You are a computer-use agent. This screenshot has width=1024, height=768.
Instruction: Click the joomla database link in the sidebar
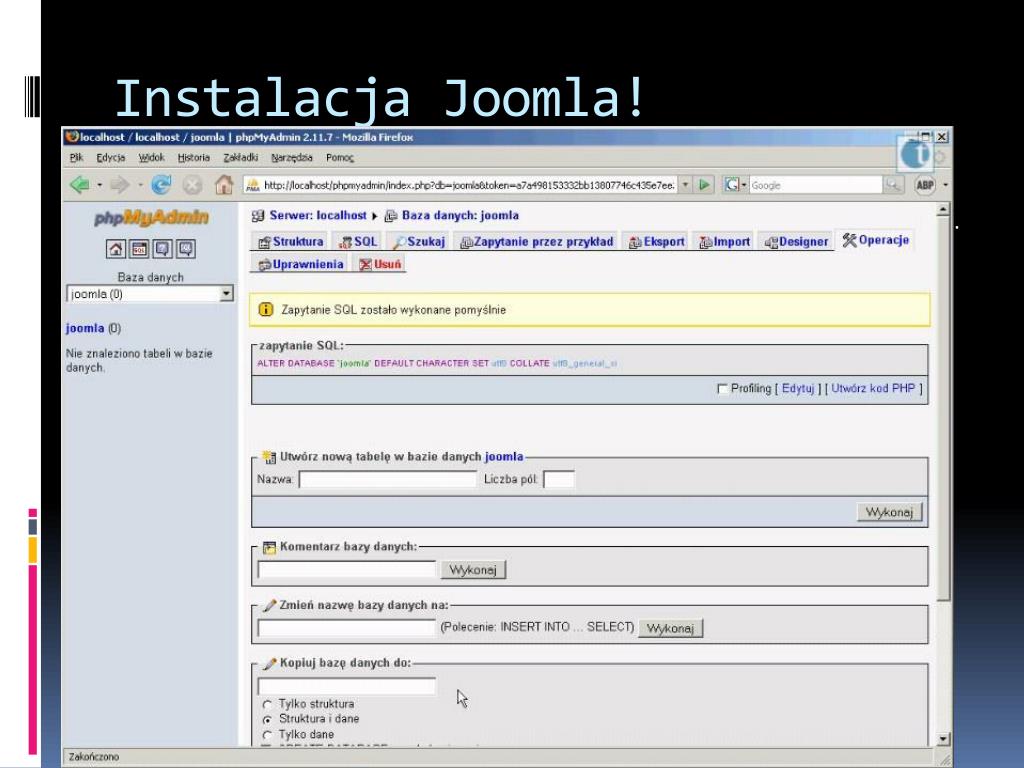85,328
